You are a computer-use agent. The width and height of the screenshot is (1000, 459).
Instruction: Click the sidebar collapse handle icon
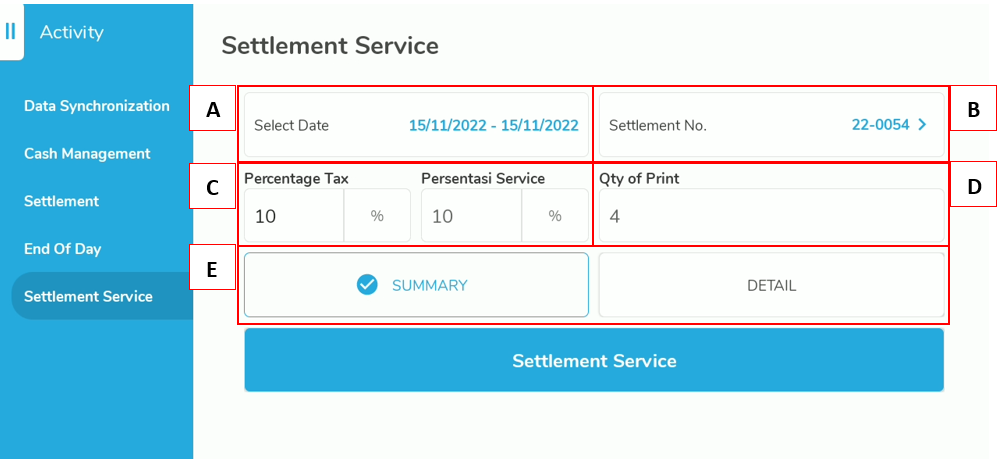10,31
